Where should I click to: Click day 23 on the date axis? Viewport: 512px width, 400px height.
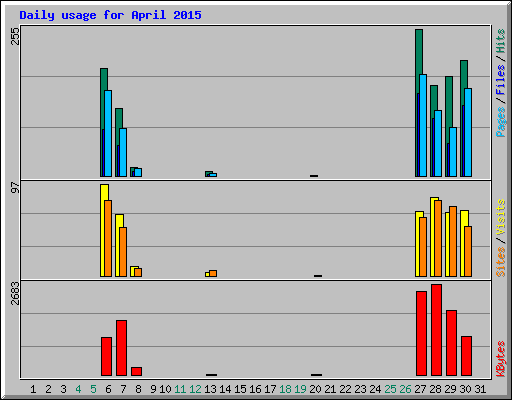(360, 389)
